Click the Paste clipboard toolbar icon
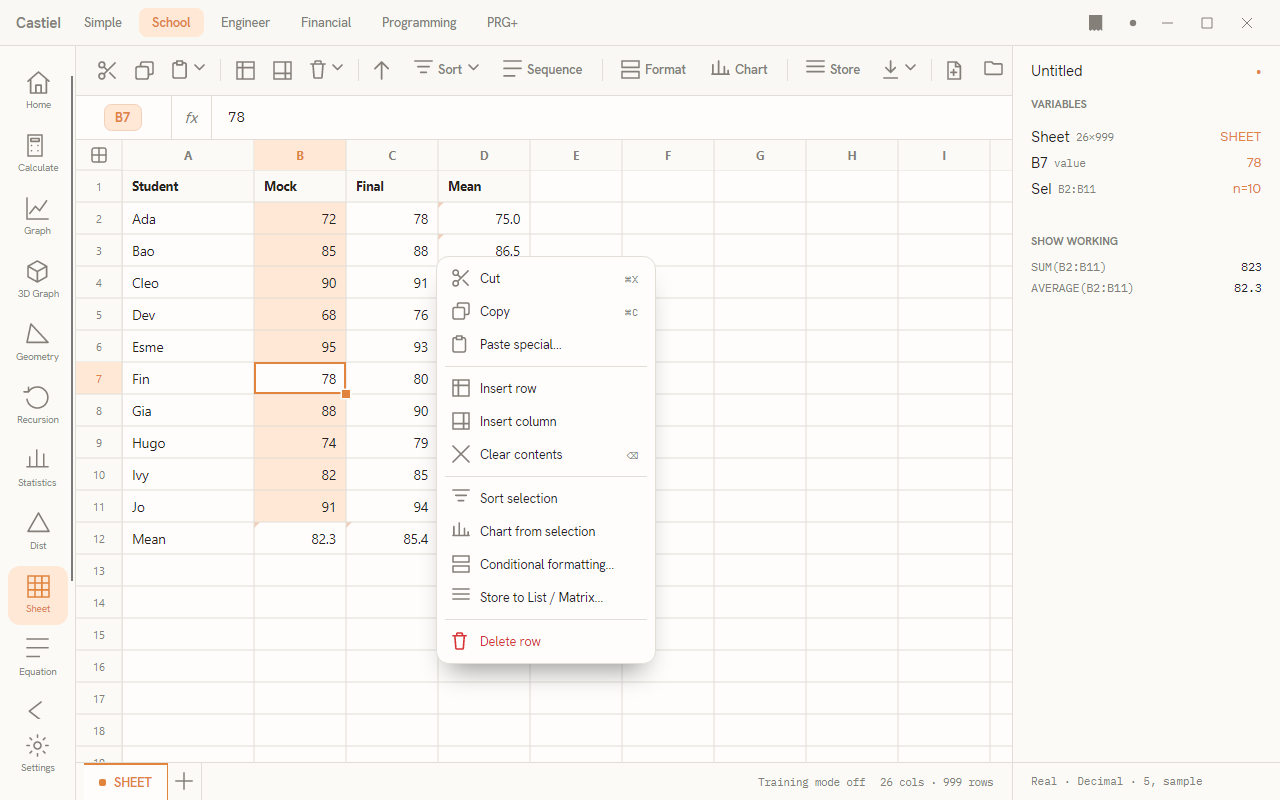The height and width of the screenshot is (800, 1280). click(x=179, y=70)
